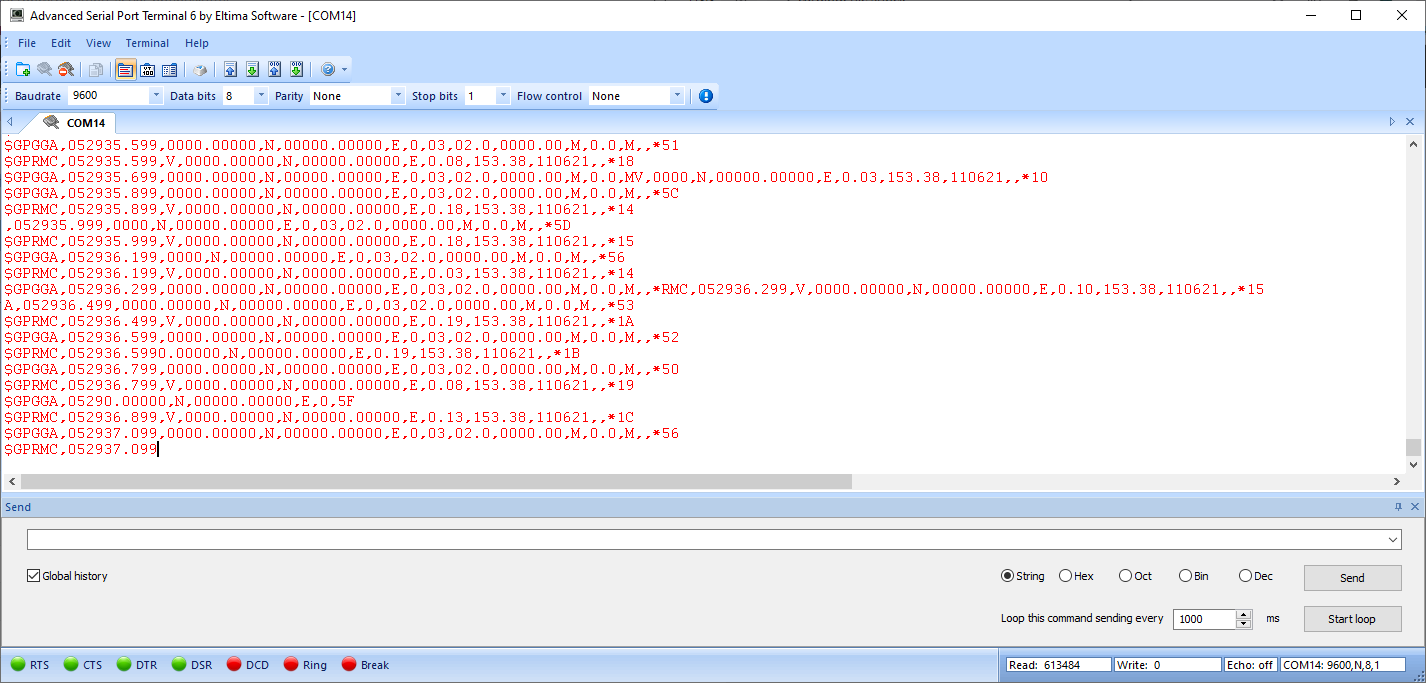Open the Help menu

click(x=197, y=43)
